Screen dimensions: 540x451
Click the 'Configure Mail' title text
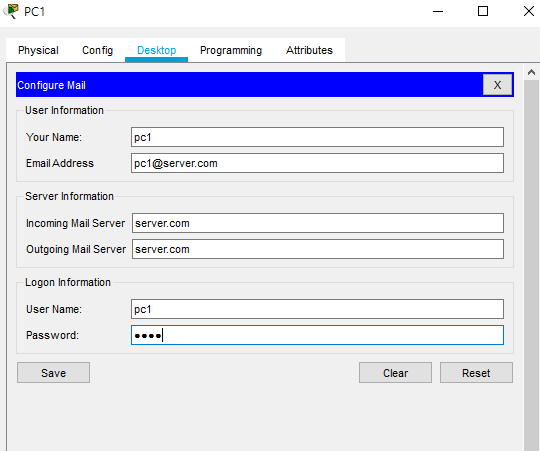coord(51,85)
